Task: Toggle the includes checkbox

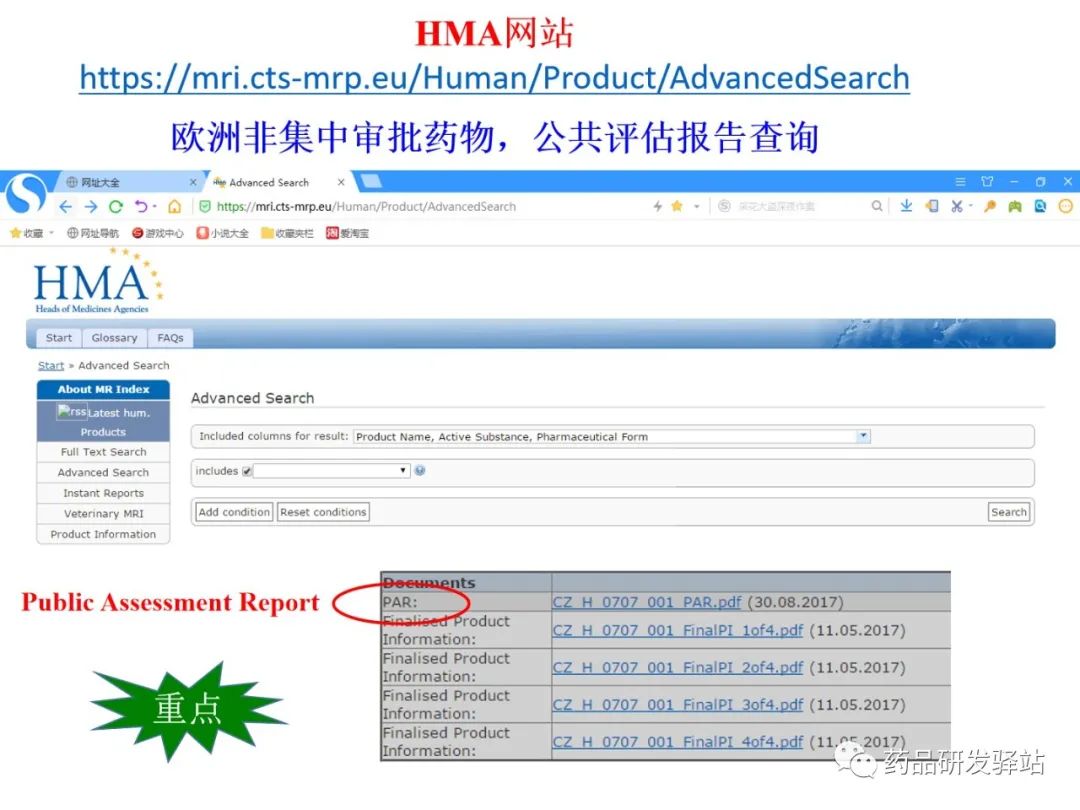Action: (247, 471)
